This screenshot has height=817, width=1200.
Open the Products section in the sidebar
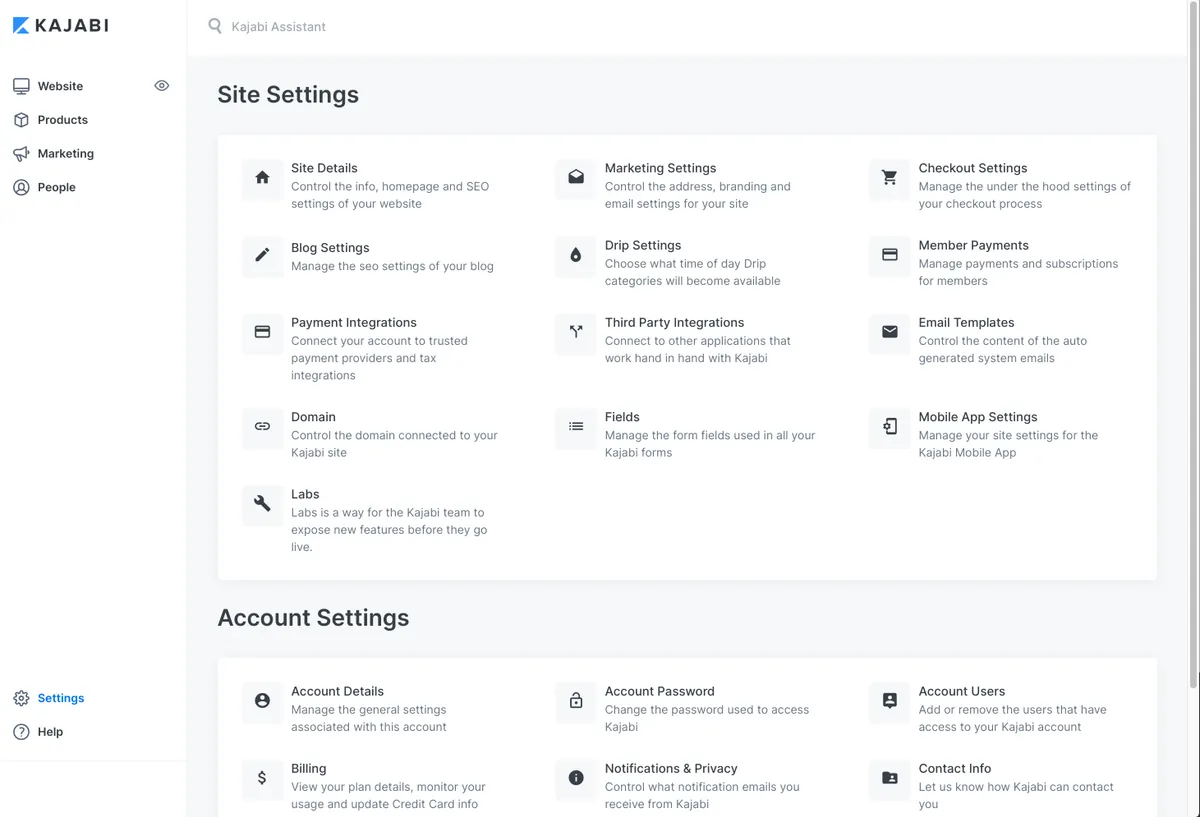62,120
